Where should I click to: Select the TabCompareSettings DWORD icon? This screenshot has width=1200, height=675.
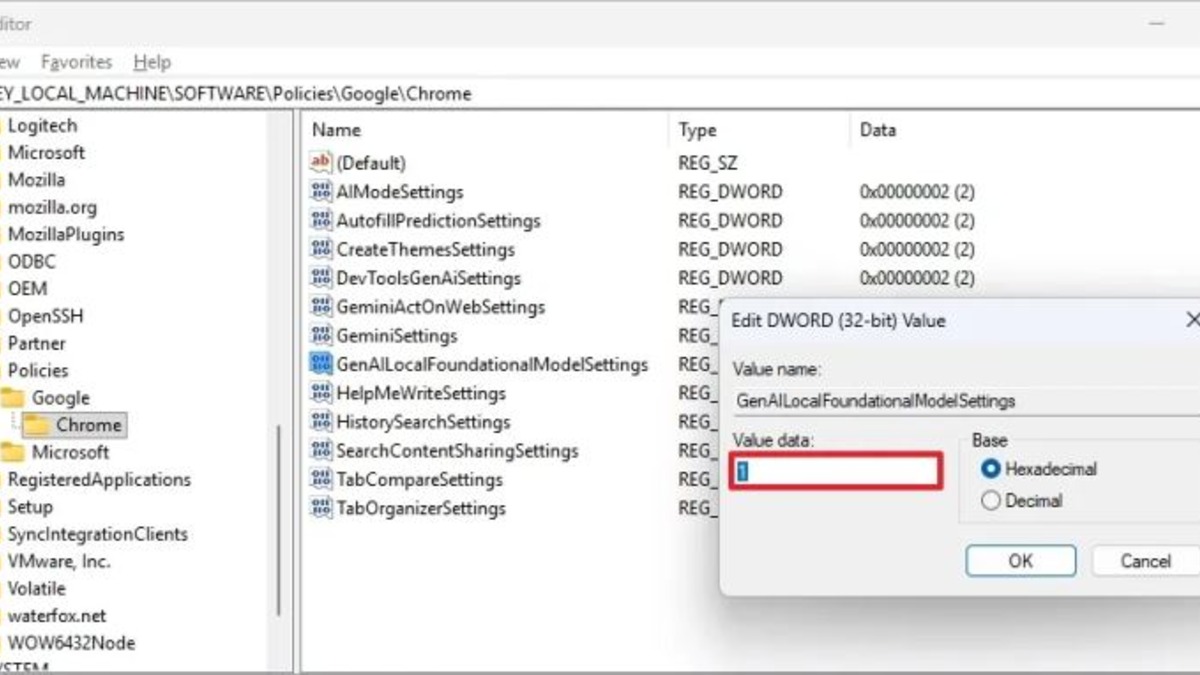(320, 479)
